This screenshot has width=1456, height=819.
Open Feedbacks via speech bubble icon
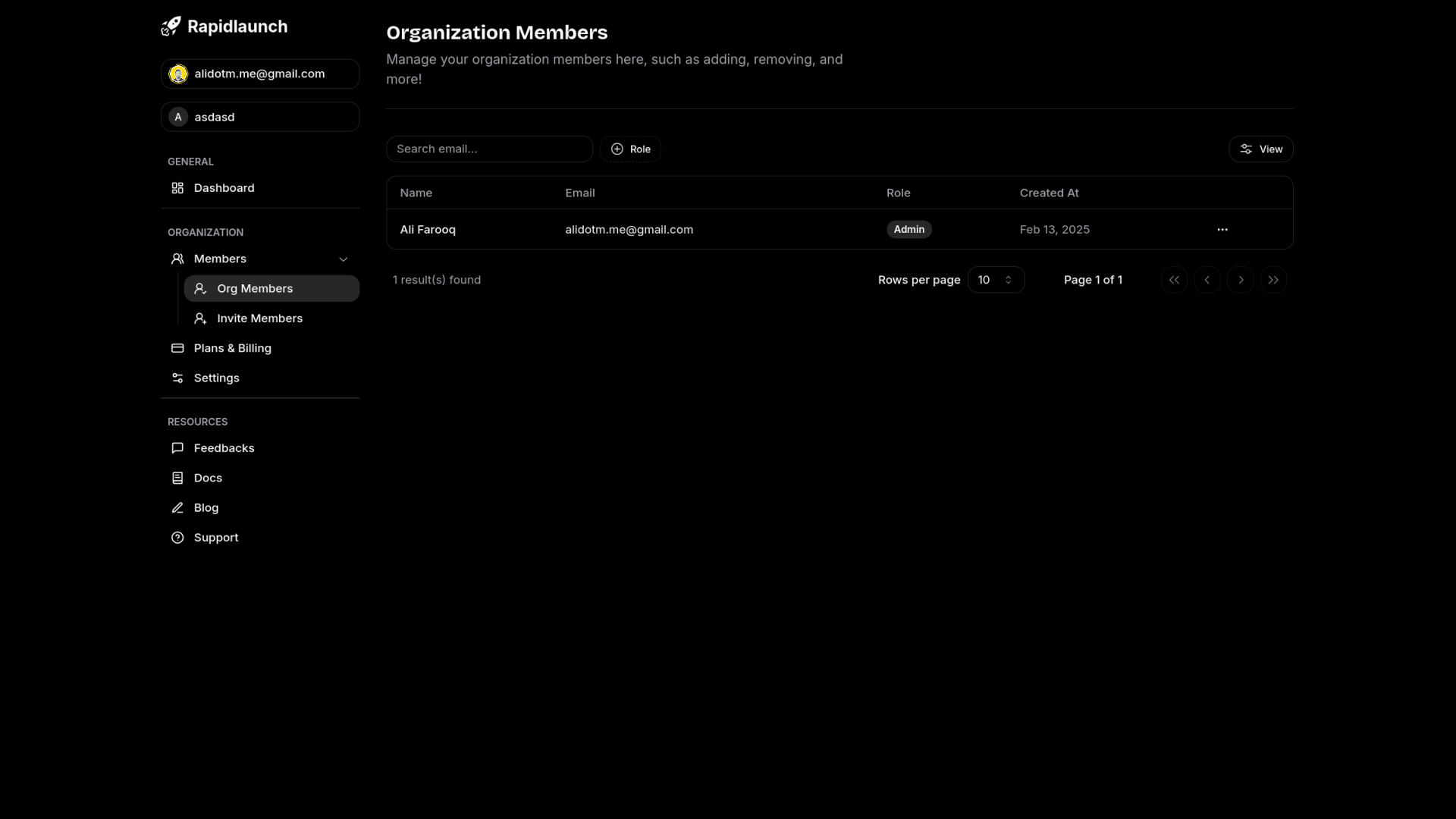(177, 448)
